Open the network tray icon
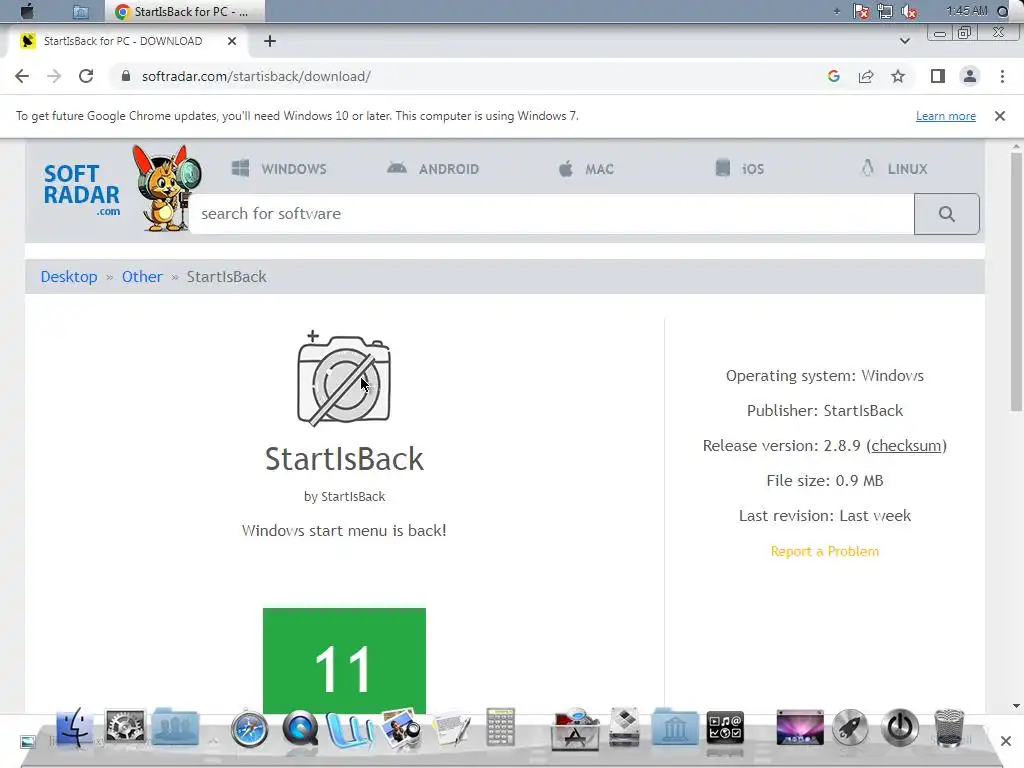 pos(885,11)
